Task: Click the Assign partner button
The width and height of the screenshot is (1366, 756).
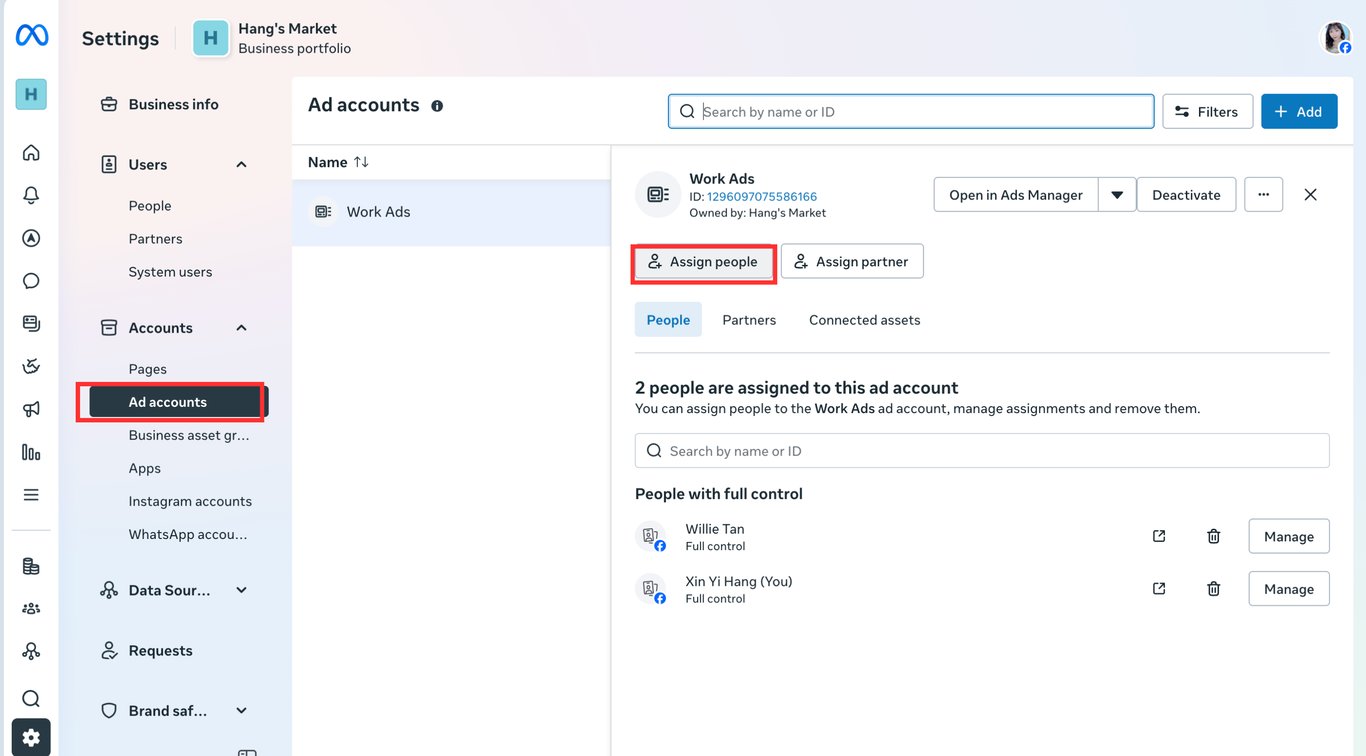Action: tap(852, 262)
